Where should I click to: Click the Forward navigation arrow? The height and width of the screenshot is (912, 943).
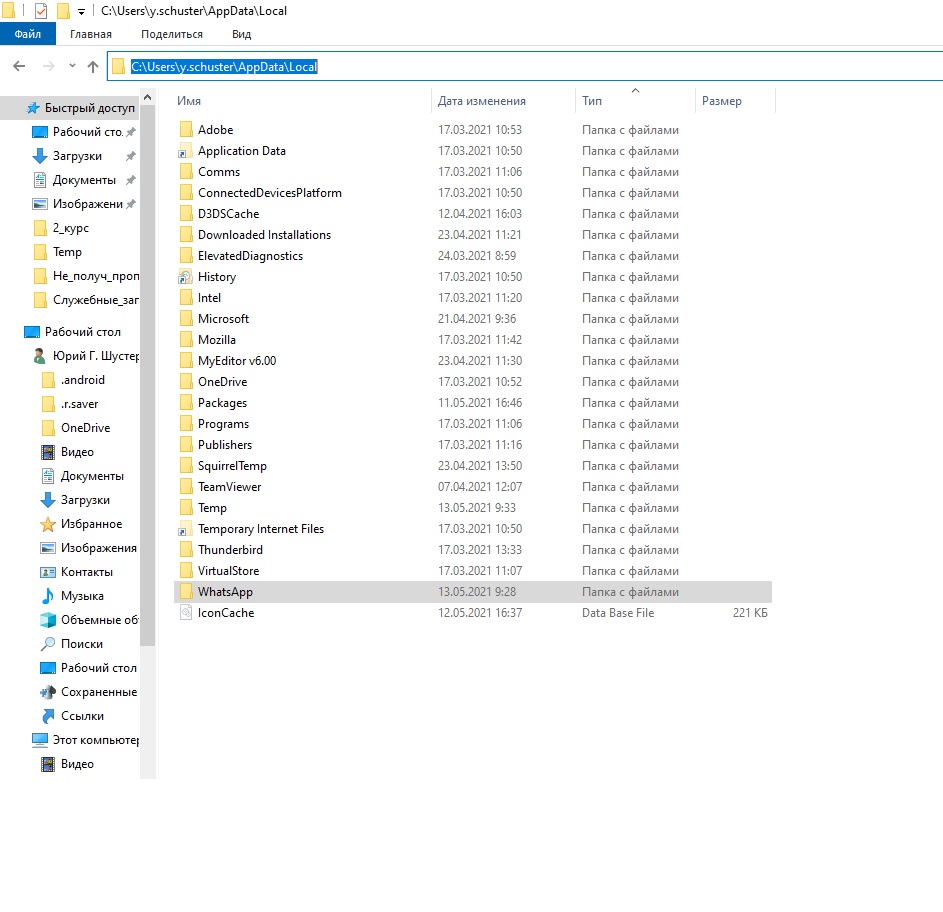[x=49, y=66]
